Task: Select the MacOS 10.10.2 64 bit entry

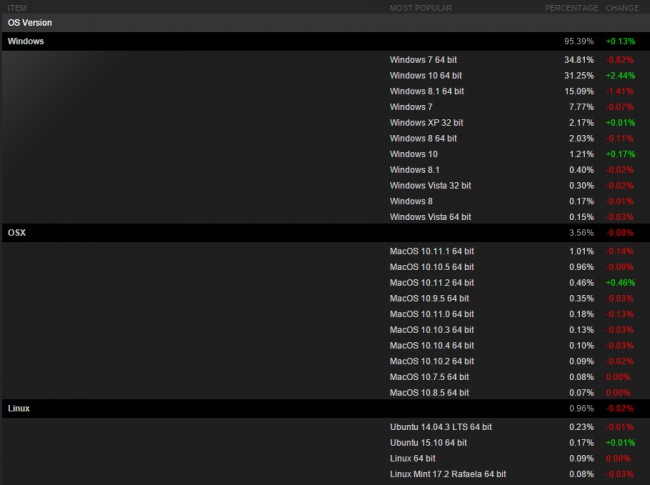Action: [432, 361]
